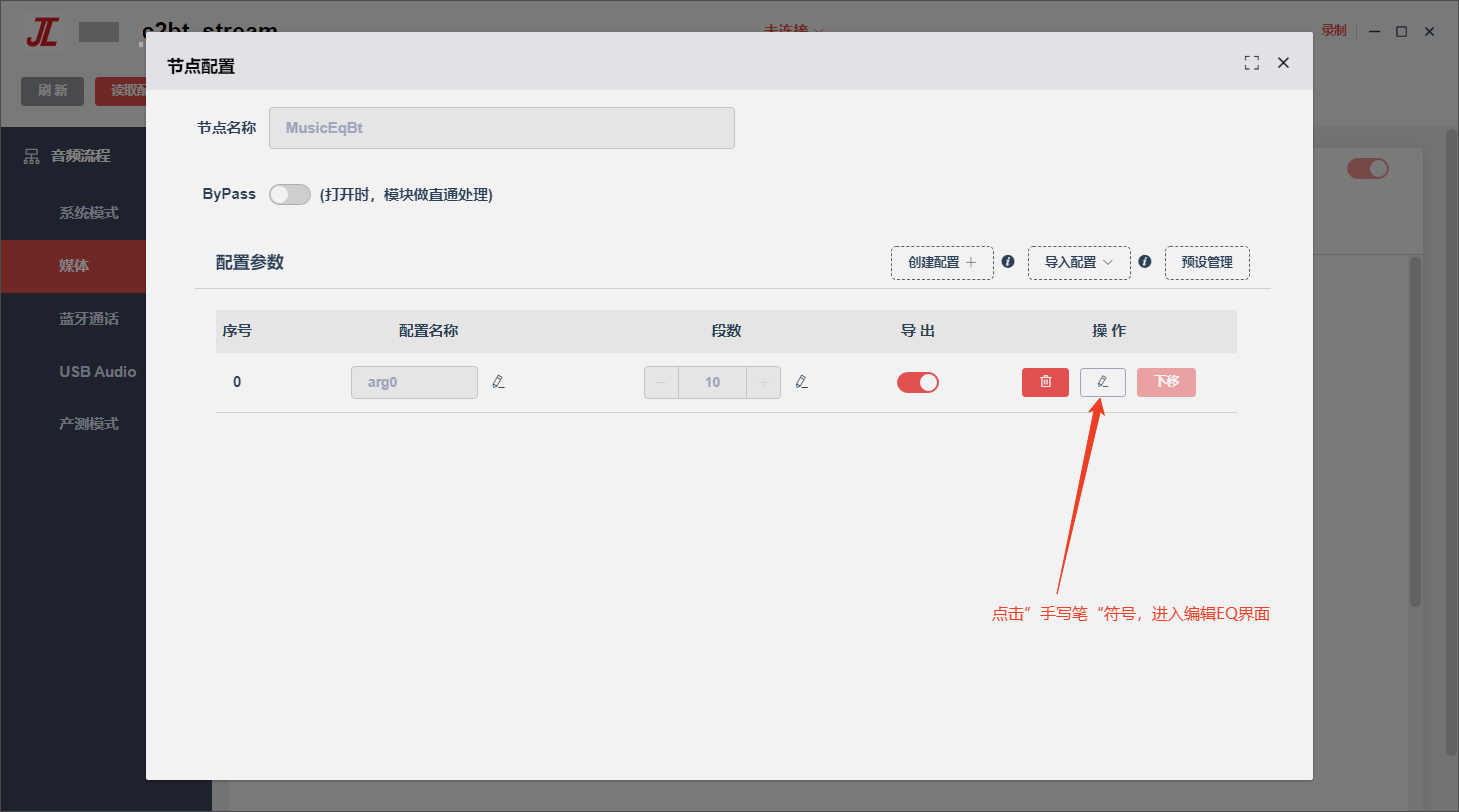Expand the 未连接 connection status dropdown

tap(794, 31)
